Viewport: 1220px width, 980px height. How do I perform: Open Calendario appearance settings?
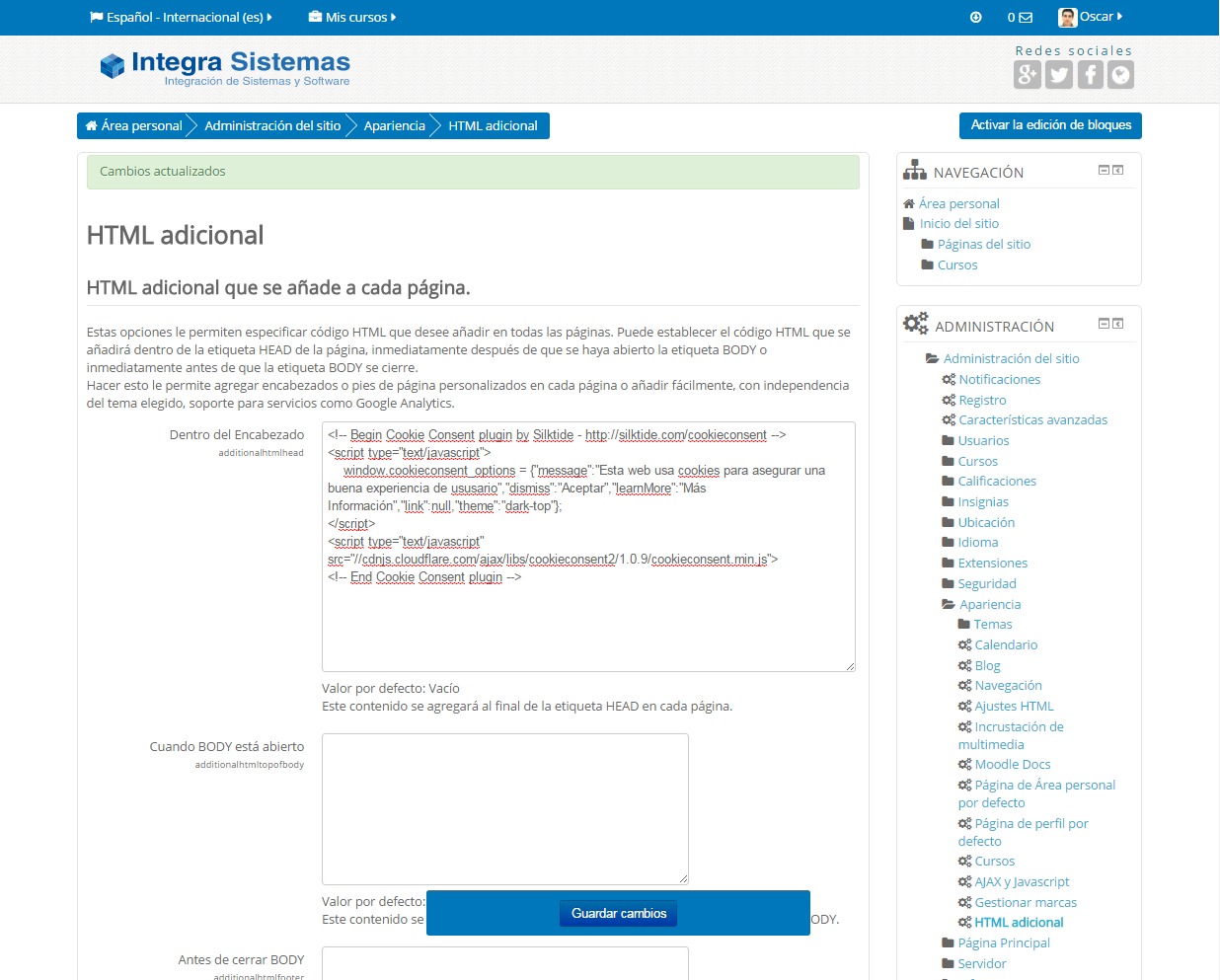tap(1006, 644)
